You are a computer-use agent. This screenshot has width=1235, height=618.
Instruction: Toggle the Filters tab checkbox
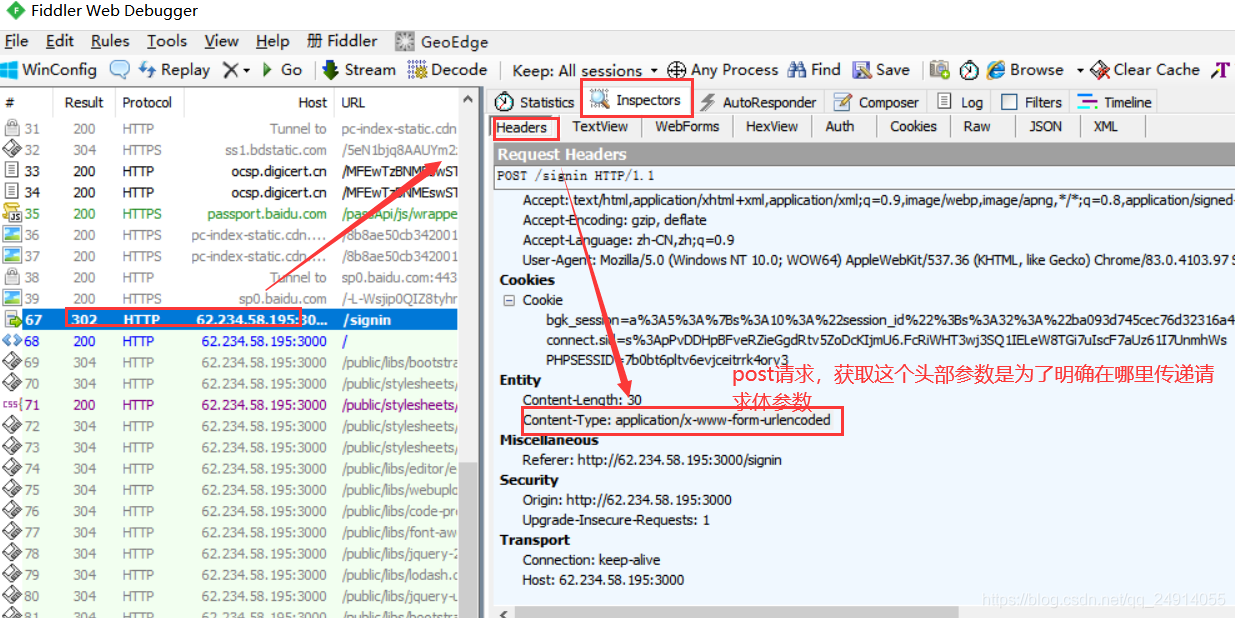(x=1009, y=102)
